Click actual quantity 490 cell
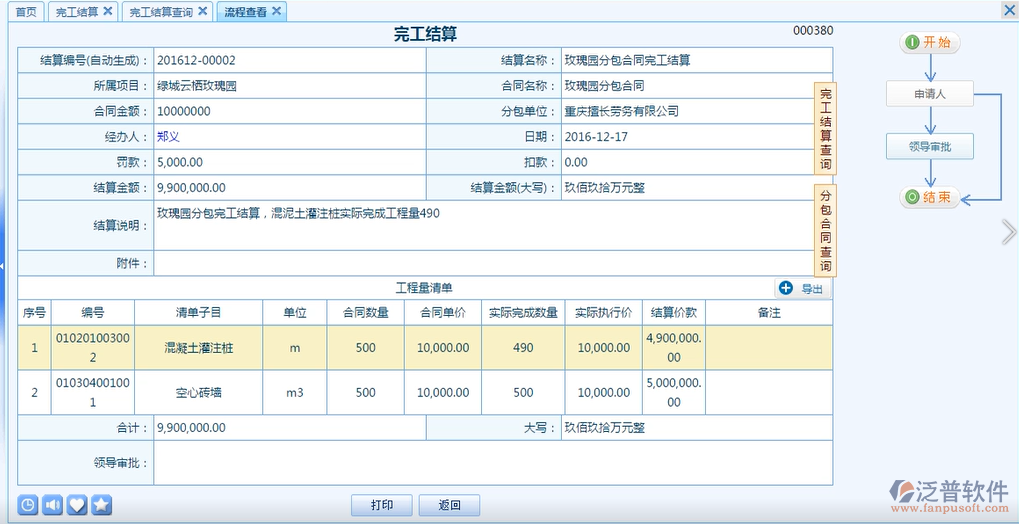This screenshot has height=524, width=1019. click(523, 348)
